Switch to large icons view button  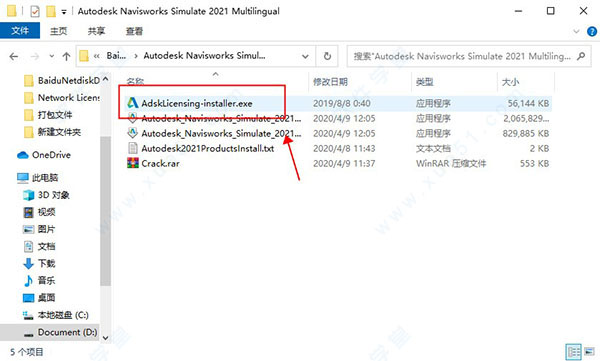(x=589, y=351)
